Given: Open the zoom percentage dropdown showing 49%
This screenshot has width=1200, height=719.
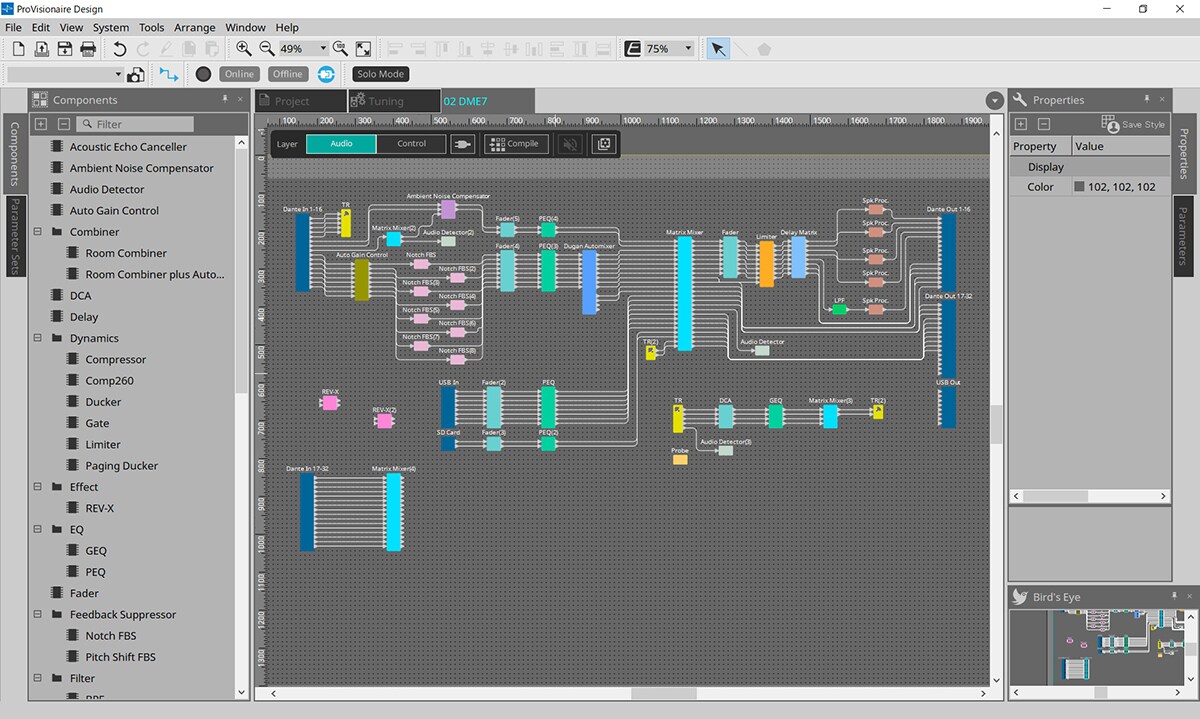Looking at the screenshot, I should [323, 48].
